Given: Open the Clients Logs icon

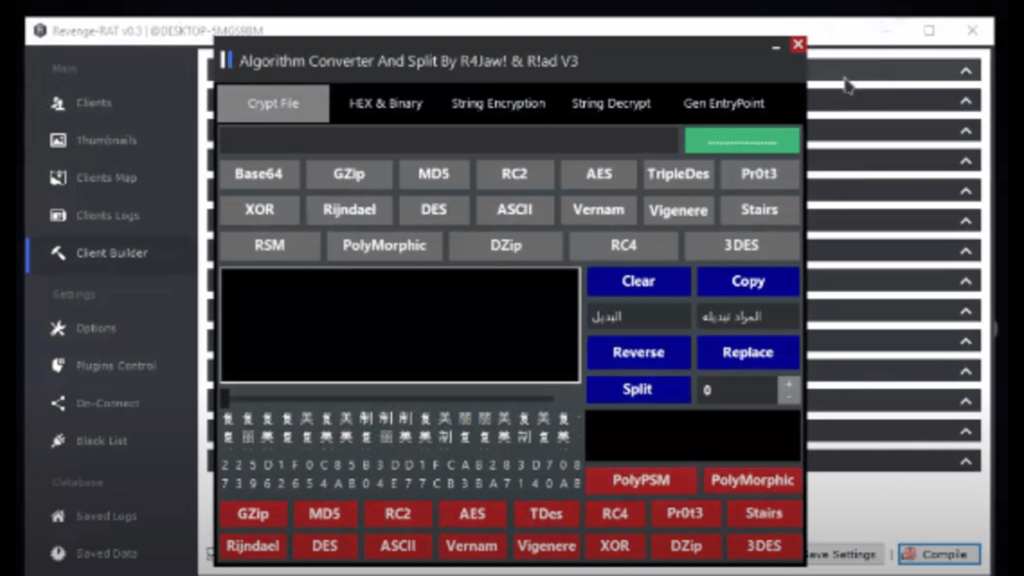Looking at the screenshot, I should click(x=58, y=216).
